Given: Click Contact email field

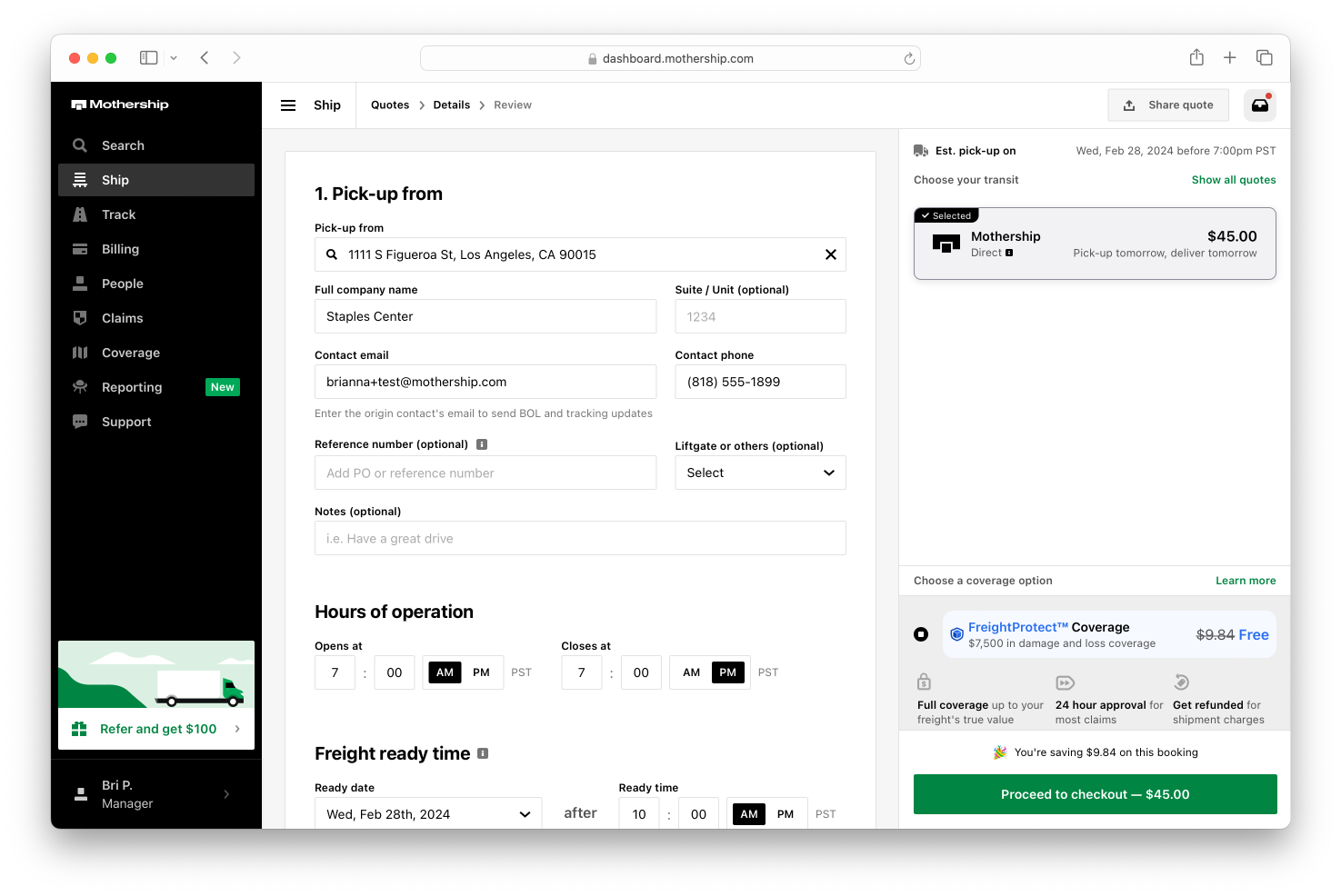Looking at the screenshot, I should coord(485,382).
